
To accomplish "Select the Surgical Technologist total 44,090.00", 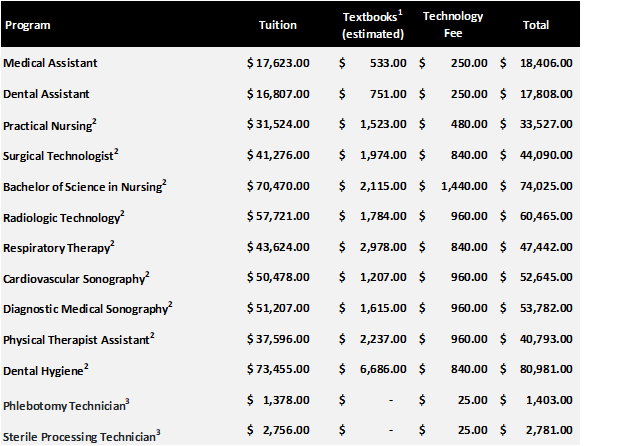I will coord(545,155).
